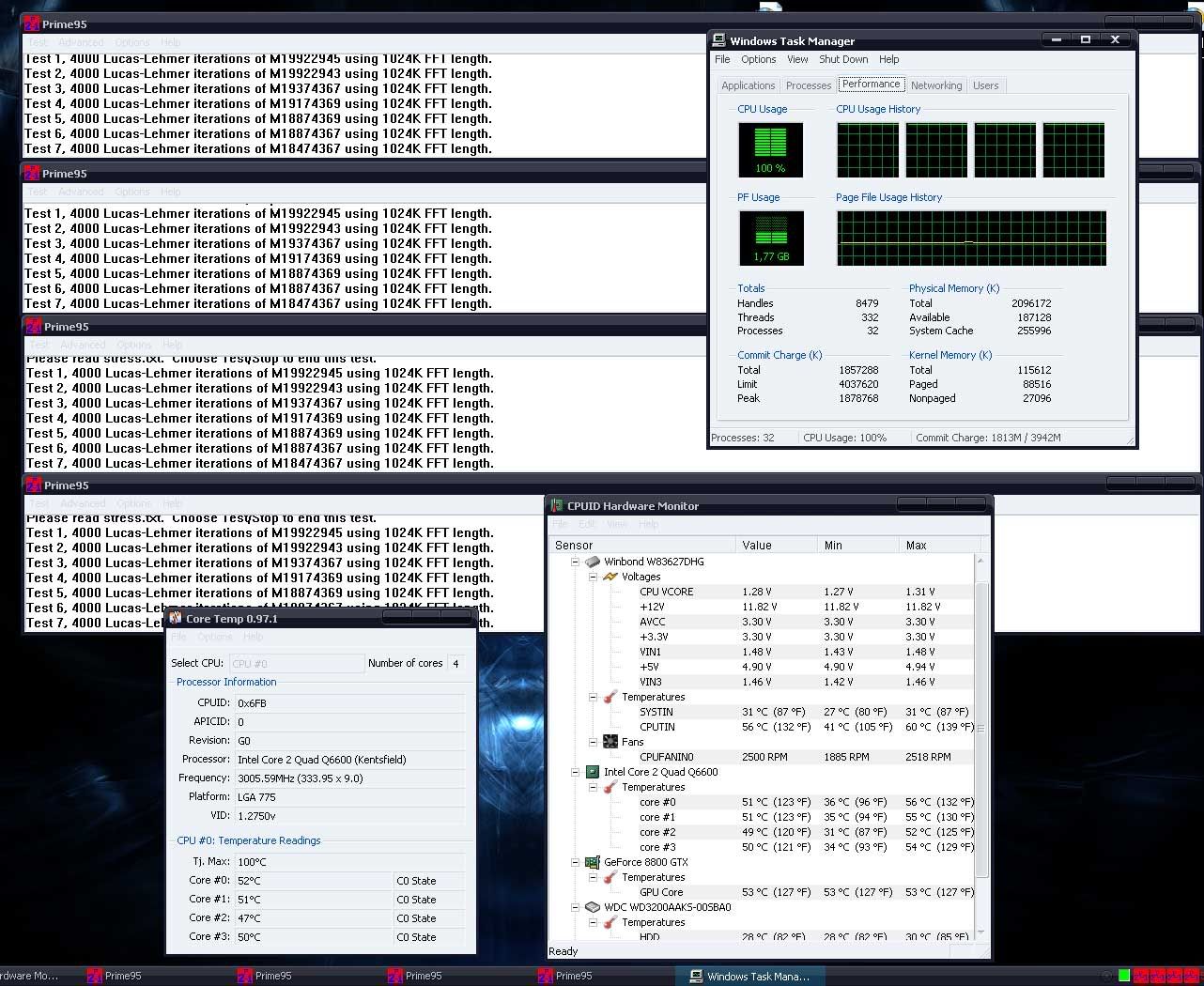Screen dimensions: 1204x986
Task: Collapse the Winbond W83627DHG node
Action: [575, 562]
